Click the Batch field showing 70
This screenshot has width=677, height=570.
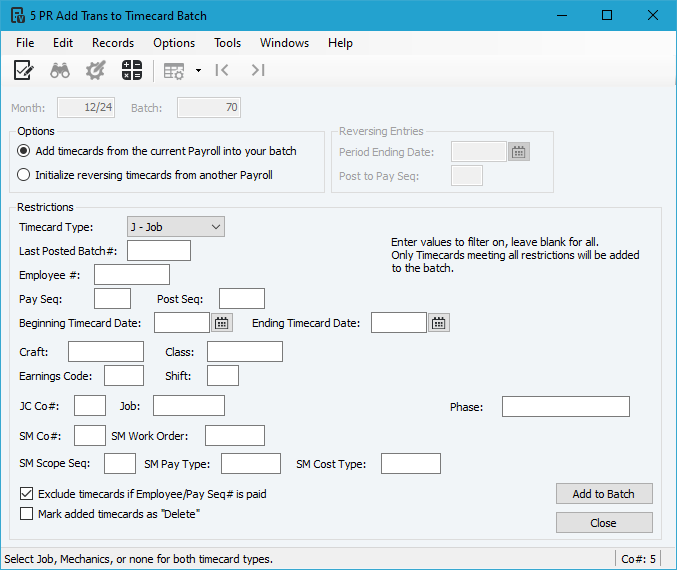click(209, 108)
